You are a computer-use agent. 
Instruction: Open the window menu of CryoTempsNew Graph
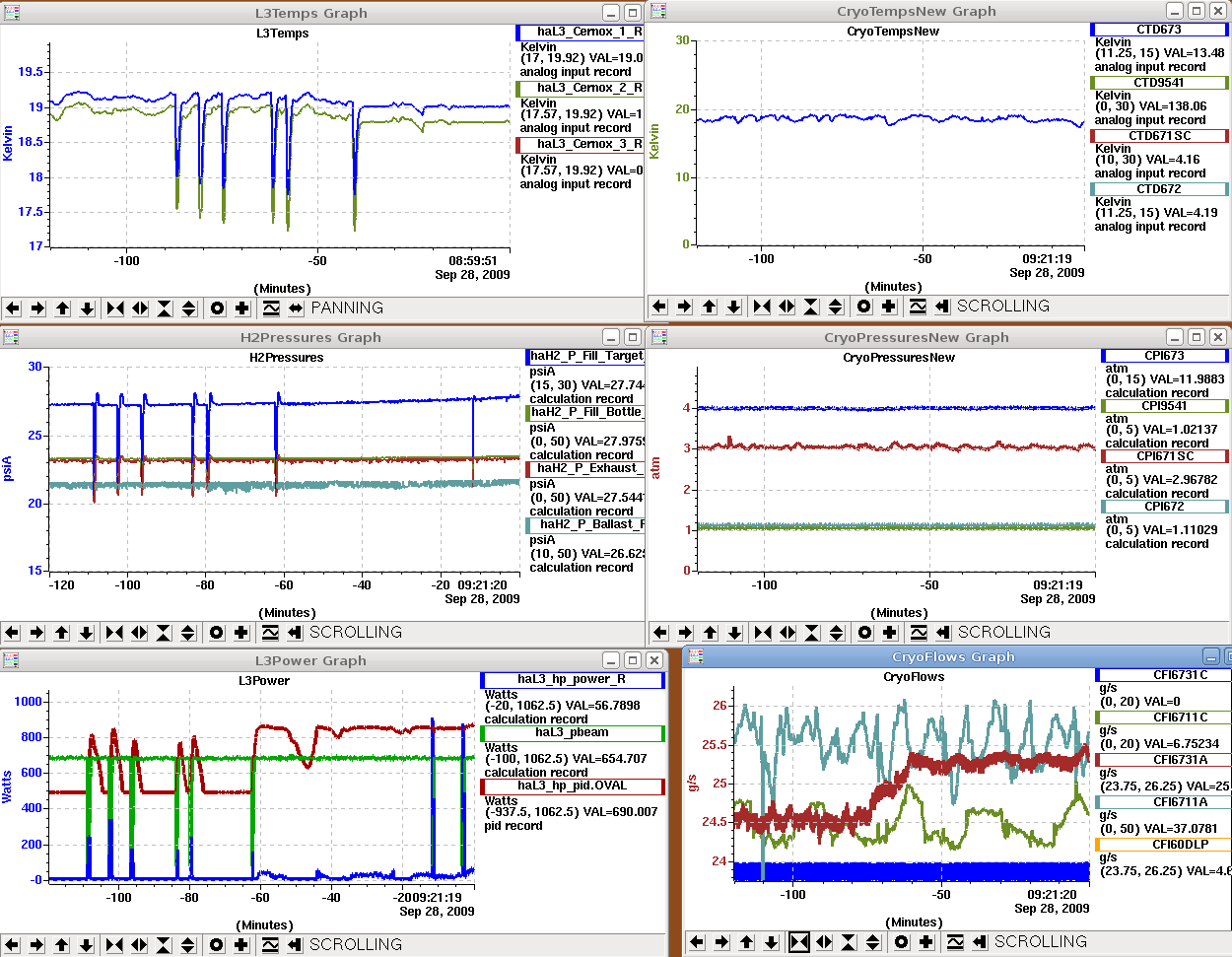pyautogui.click(x=658, y=11)
